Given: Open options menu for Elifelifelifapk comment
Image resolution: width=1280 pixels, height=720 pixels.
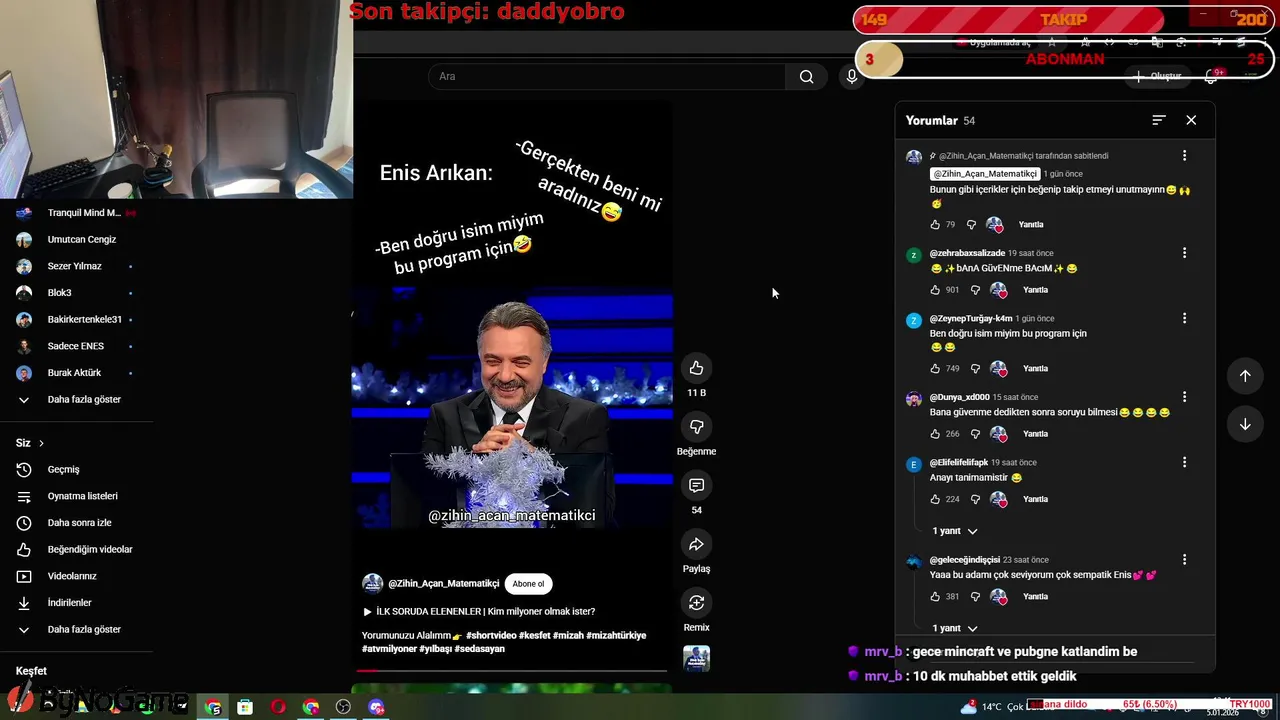Looking at the screenshot, I should tap(1184, 462).
